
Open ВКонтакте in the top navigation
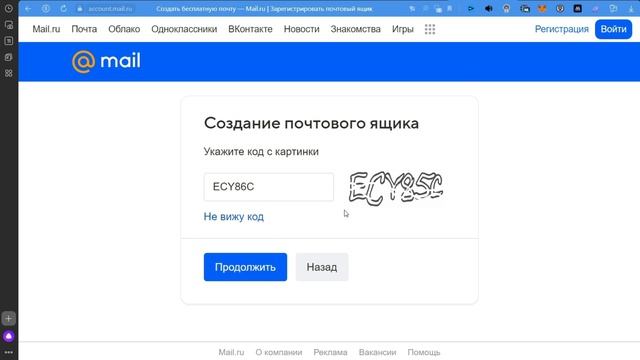[250, 29]
